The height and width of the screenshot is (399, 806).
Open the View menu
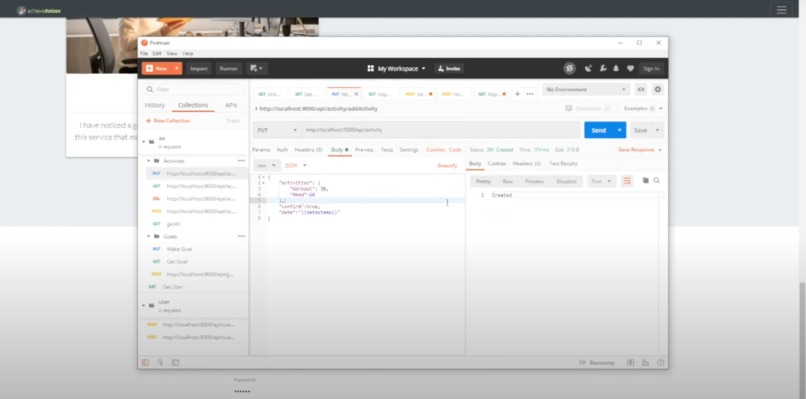point(172,53)
